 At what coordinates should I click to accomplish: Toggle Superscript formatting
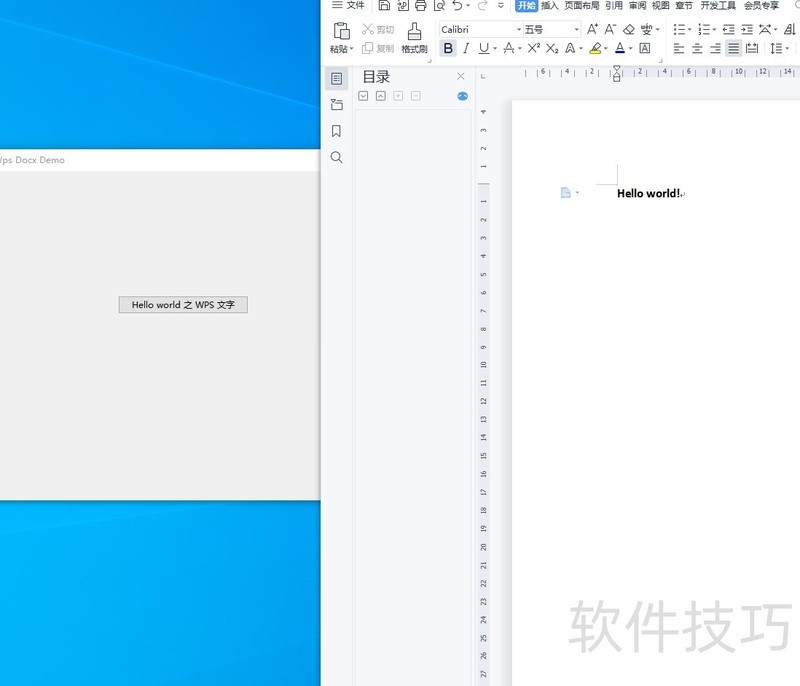pos(534,48)
